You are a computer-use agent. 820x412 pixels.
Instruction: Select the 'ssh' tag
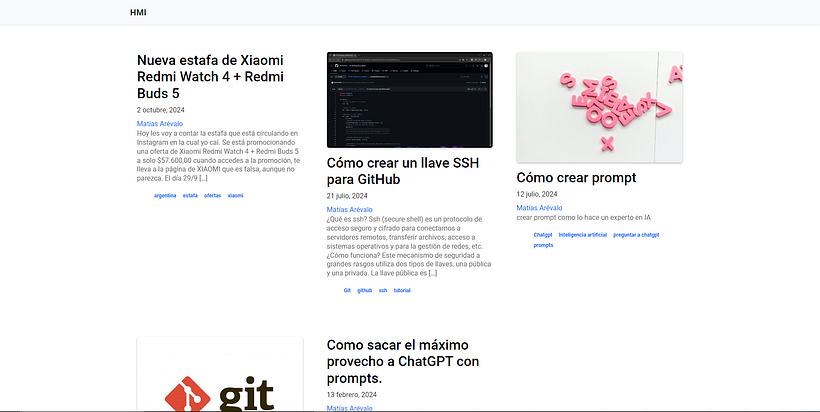[383, 290]
